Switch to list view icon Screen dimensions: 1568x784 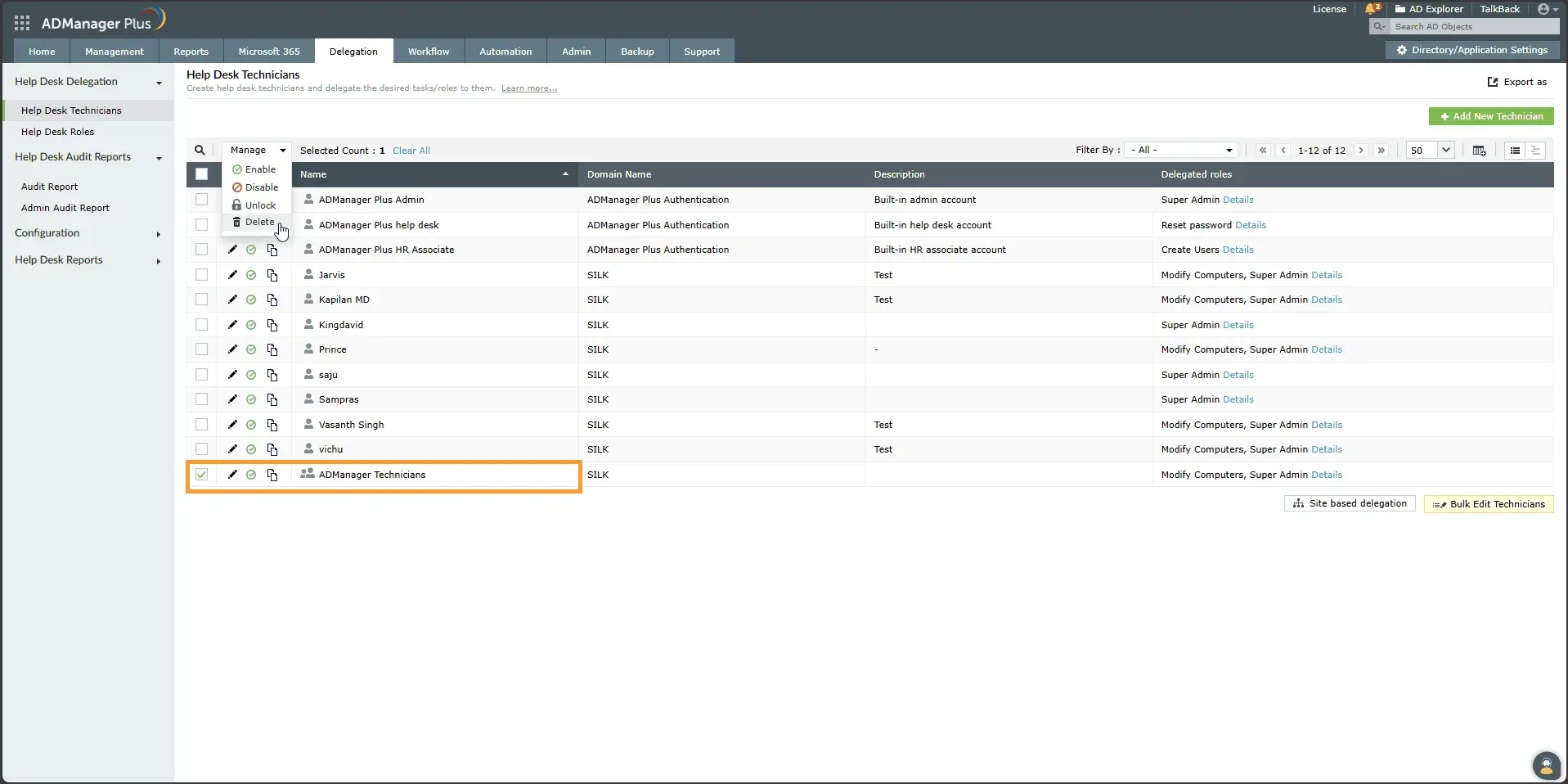[1515, 151]
